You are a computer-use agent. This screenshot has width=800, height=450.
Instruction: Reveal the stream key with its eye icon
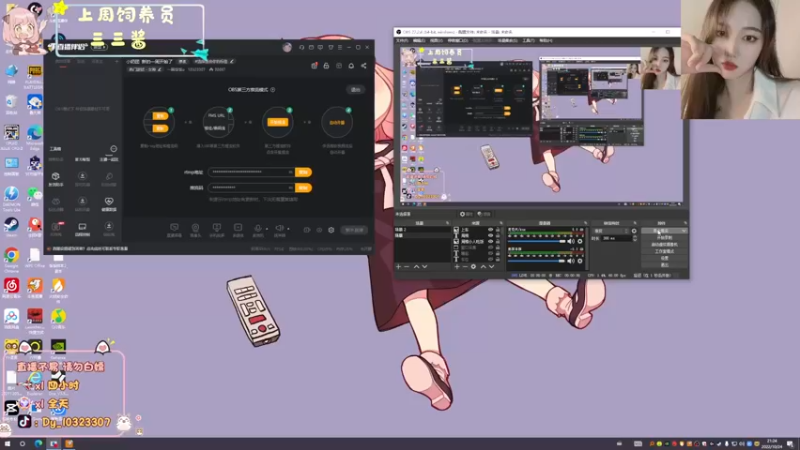(290, 188)
